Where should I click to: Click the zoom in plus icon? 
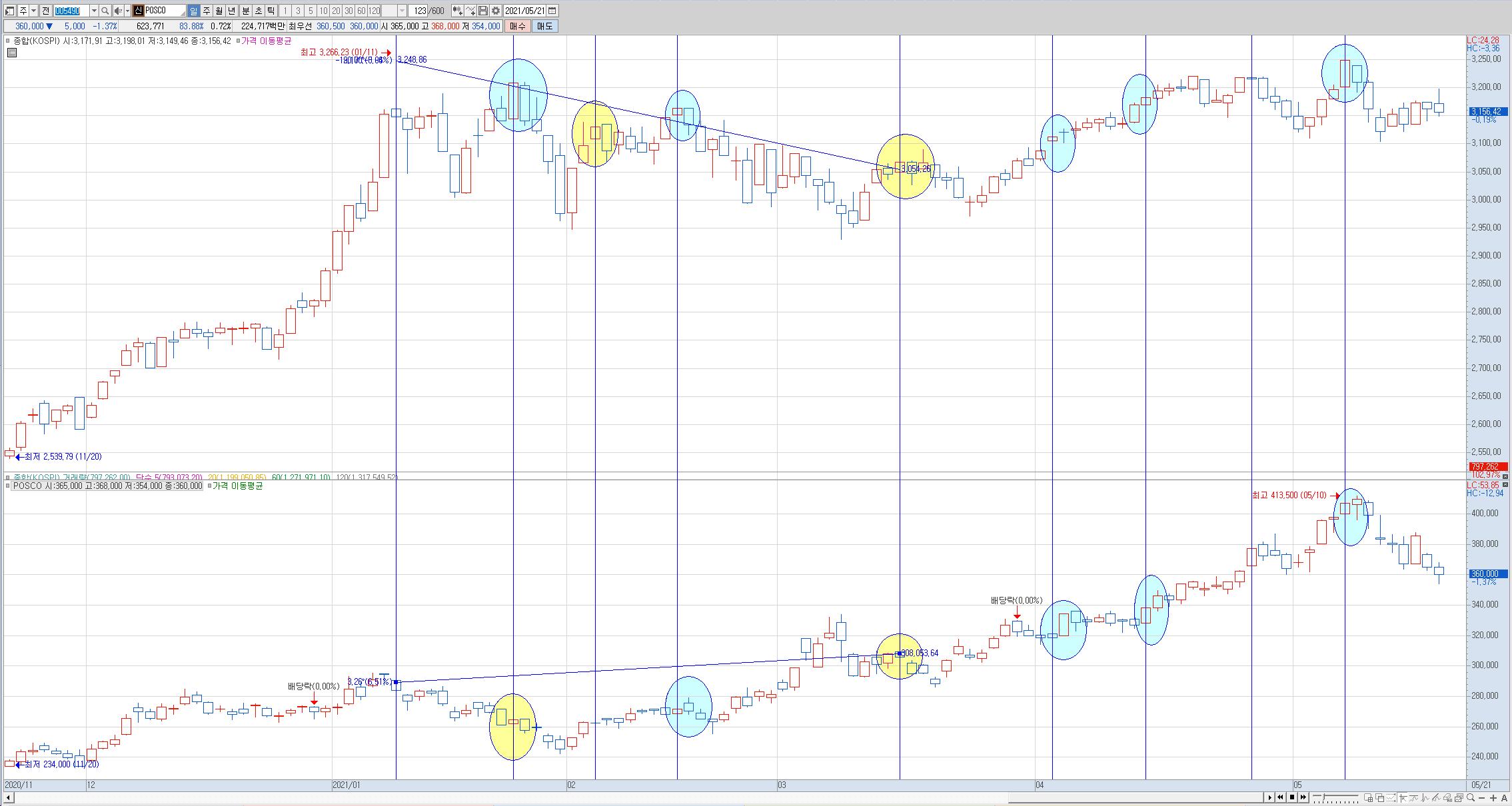tap(1493, 797)
